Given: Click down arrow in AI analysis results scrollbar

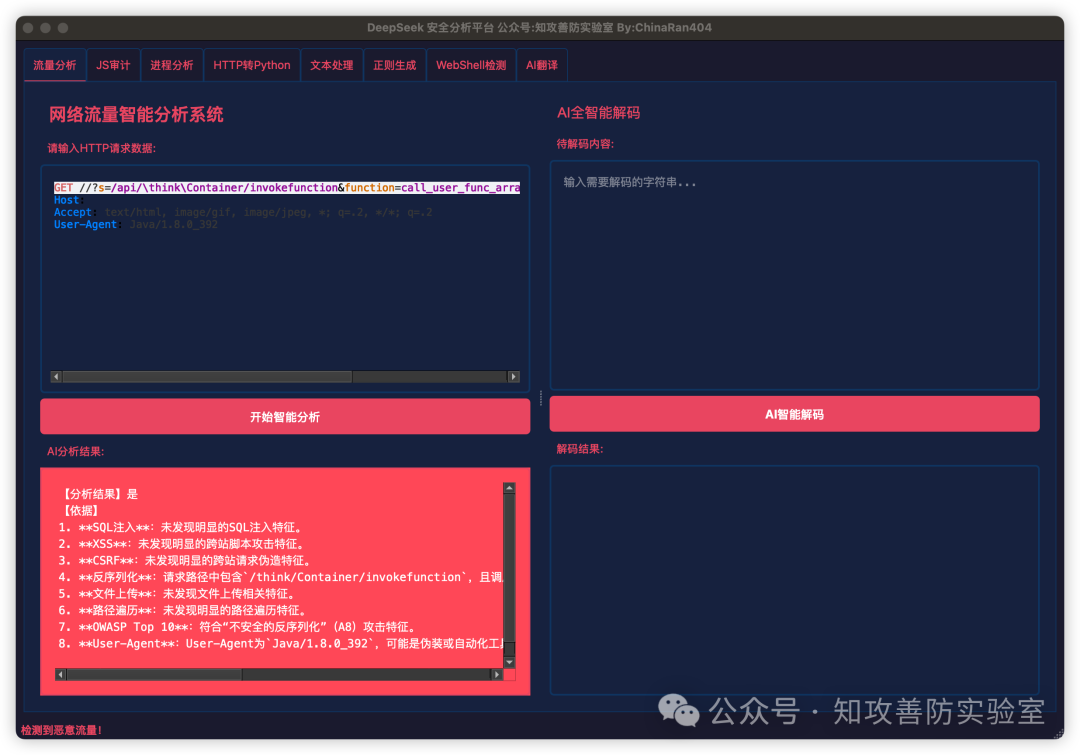Looking at the screenshot, I should 509,662.
